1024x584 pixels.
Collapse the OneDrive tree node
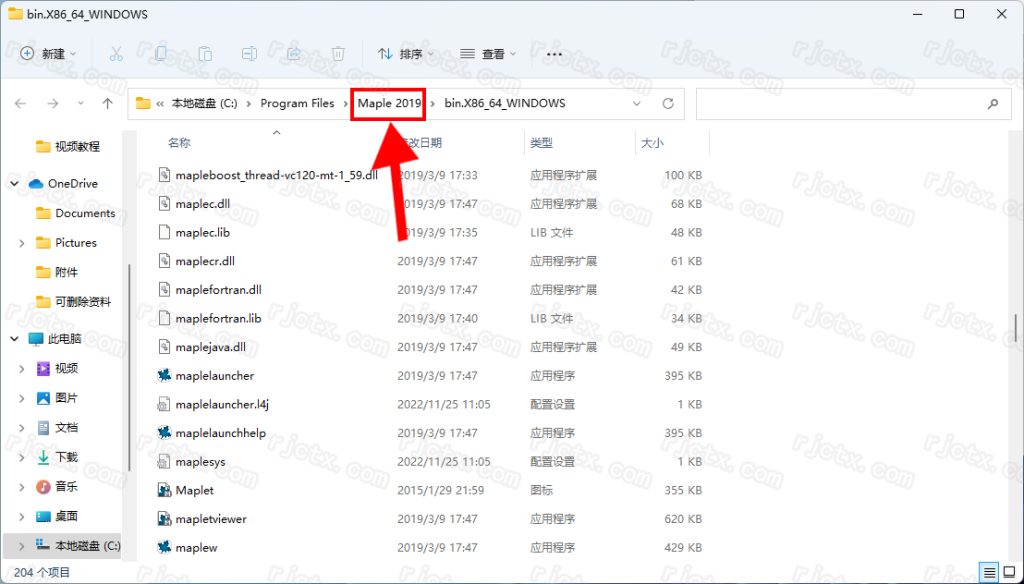tap(15, 184)
